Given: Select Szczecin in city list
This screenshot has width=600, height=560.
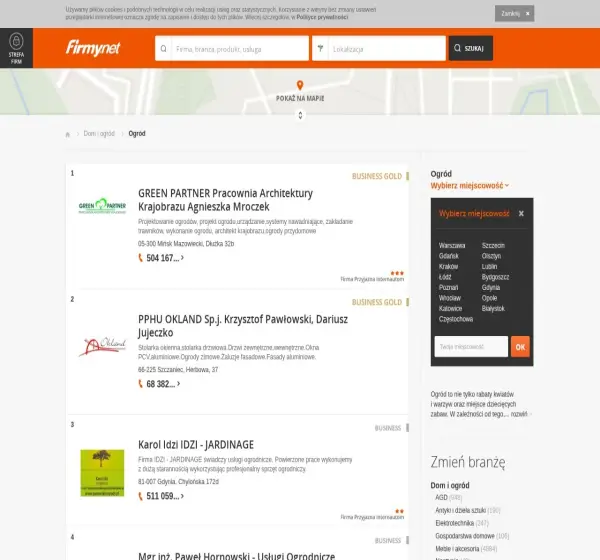Looking at the screenshot, I should [493, 246].
